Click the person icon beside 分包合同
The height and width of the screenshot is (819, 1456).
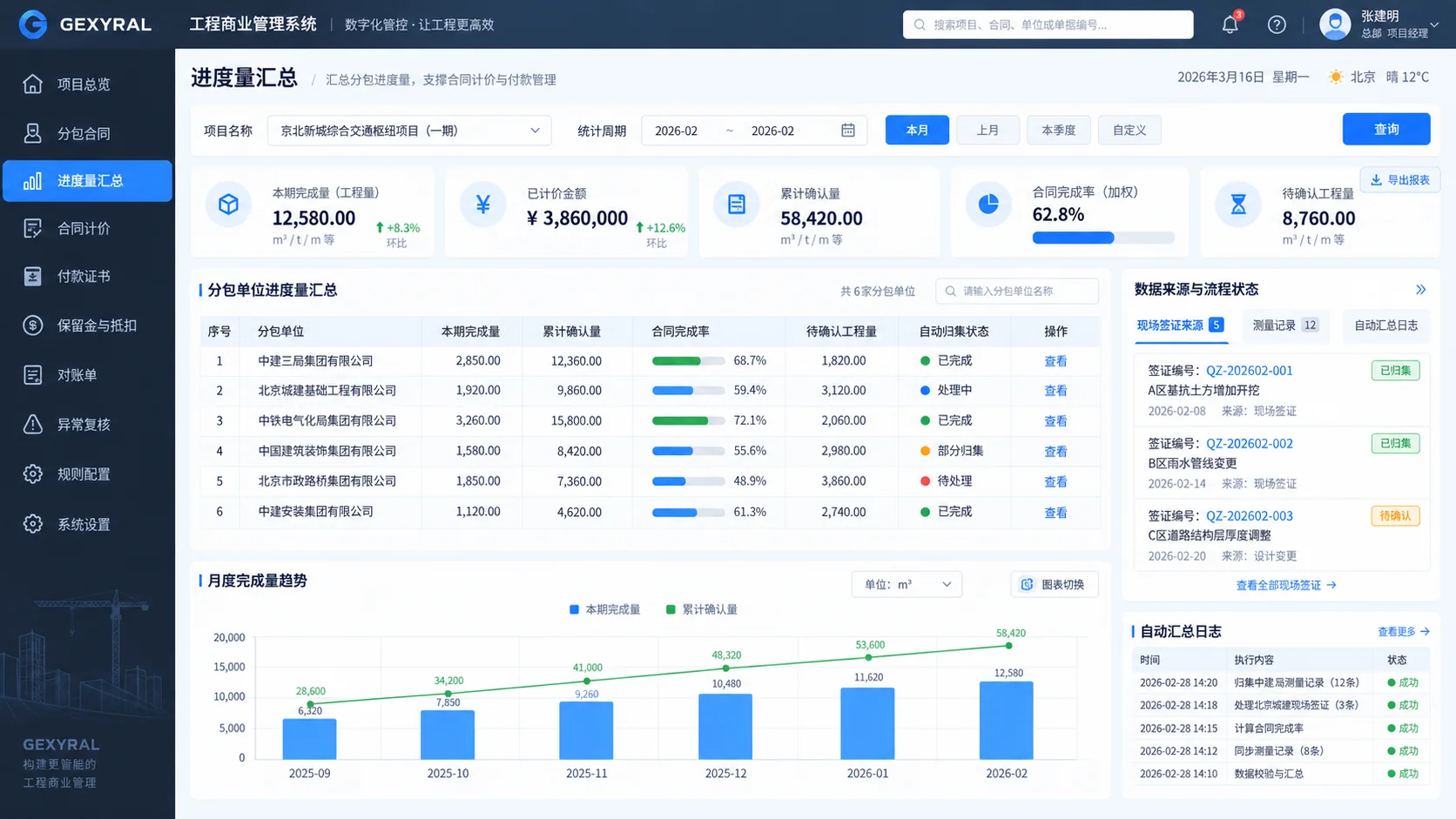tap(32, 133)
